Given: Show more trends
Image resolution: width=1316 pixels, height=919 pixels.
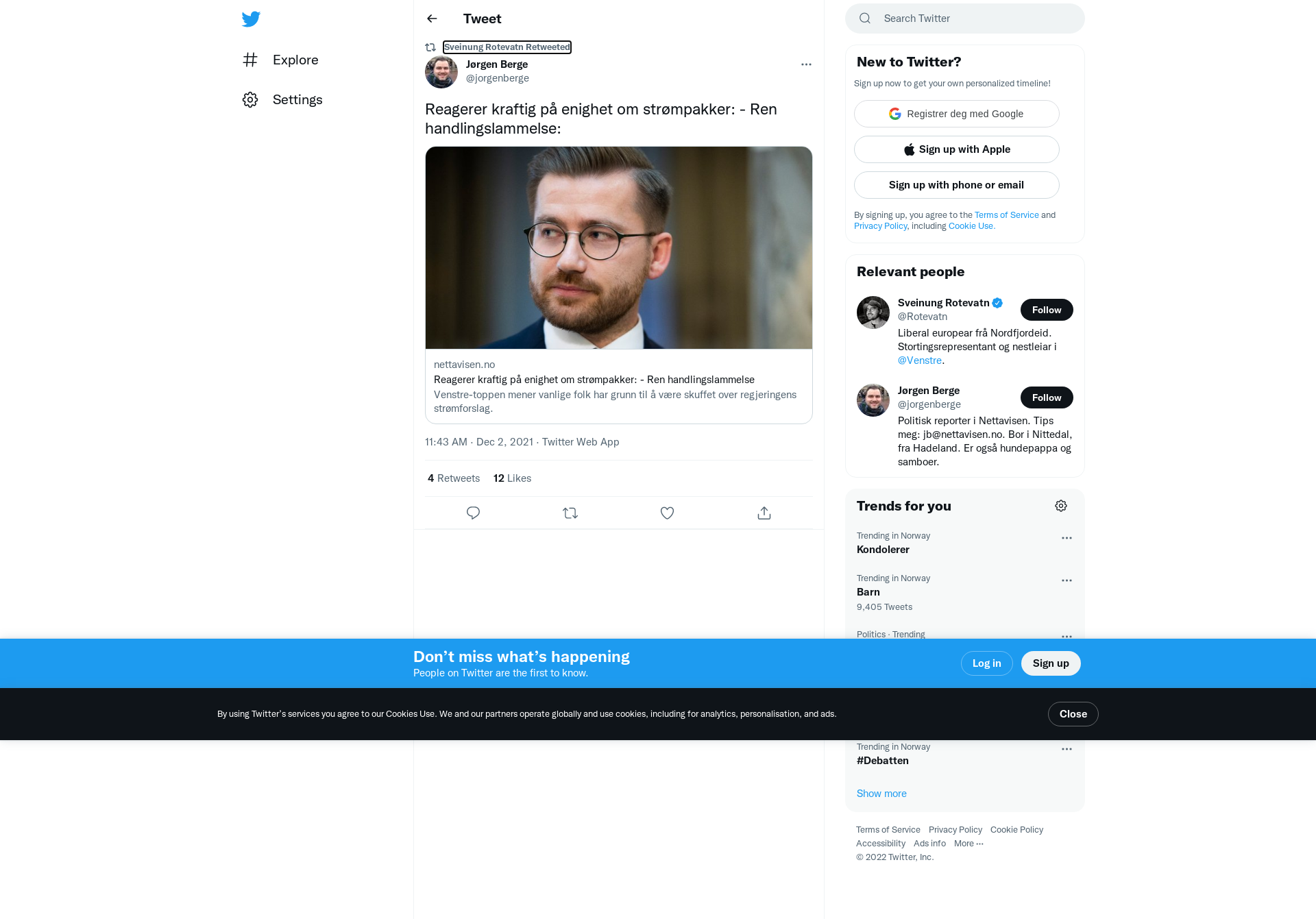Looking at the screenshot, I should tap(881, 794).
